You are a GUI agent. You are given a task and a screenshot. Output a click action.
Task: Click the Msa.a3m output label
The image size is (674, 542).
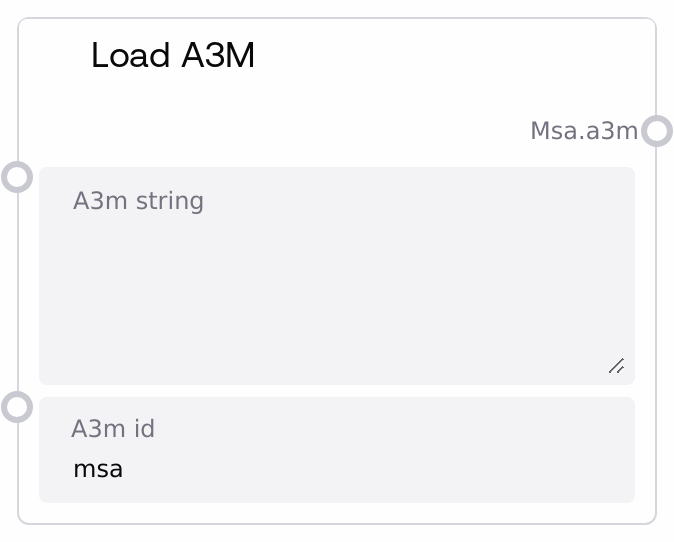(x=583, y=131)
